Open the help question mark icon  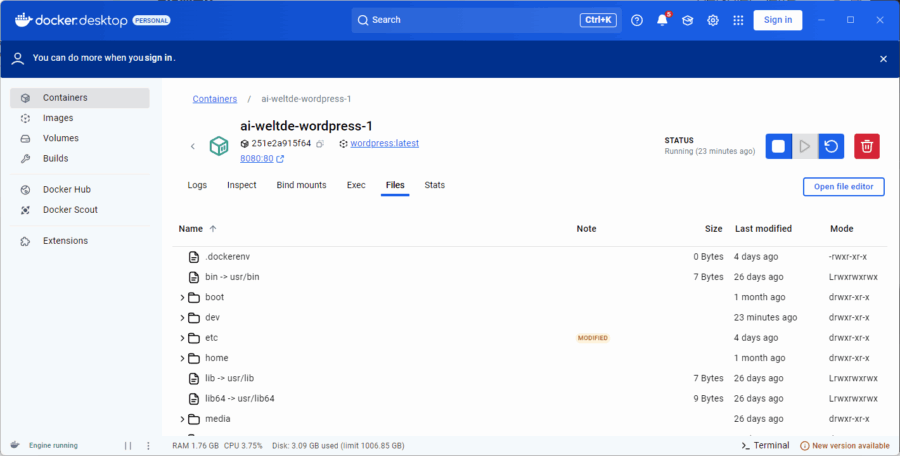point(637,20)
